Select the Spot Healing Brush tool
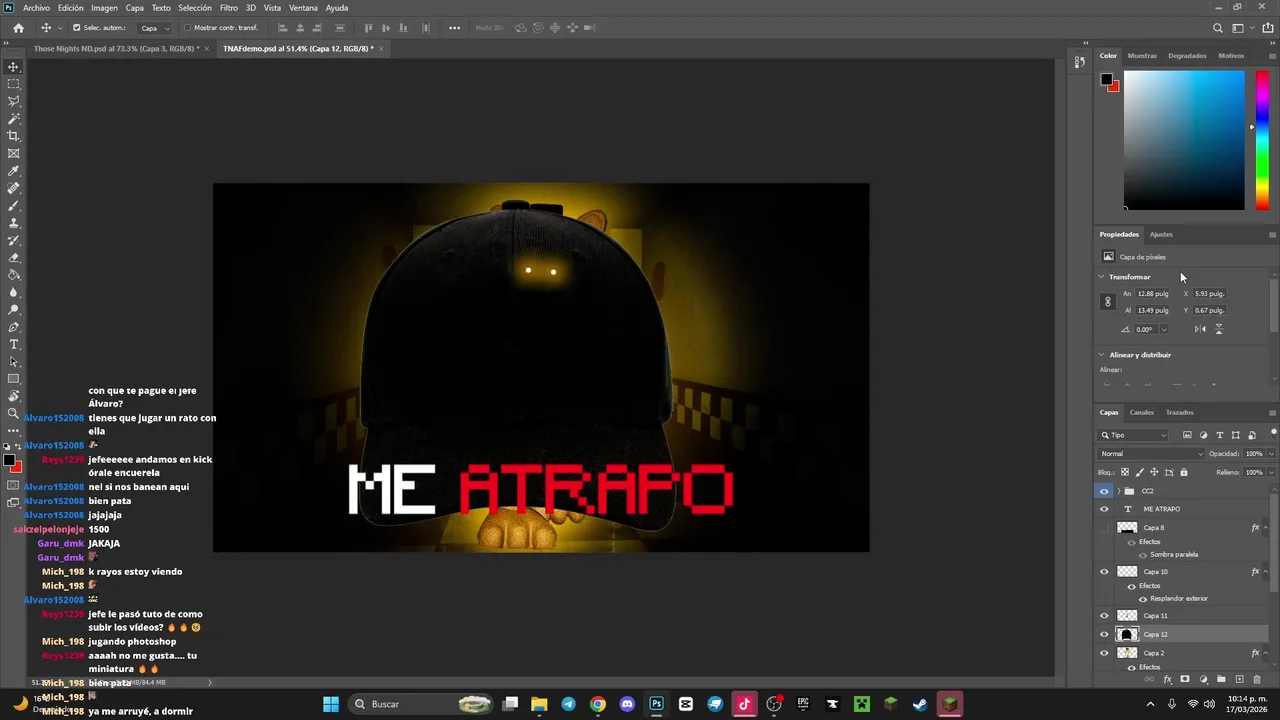 coord(14,188)
